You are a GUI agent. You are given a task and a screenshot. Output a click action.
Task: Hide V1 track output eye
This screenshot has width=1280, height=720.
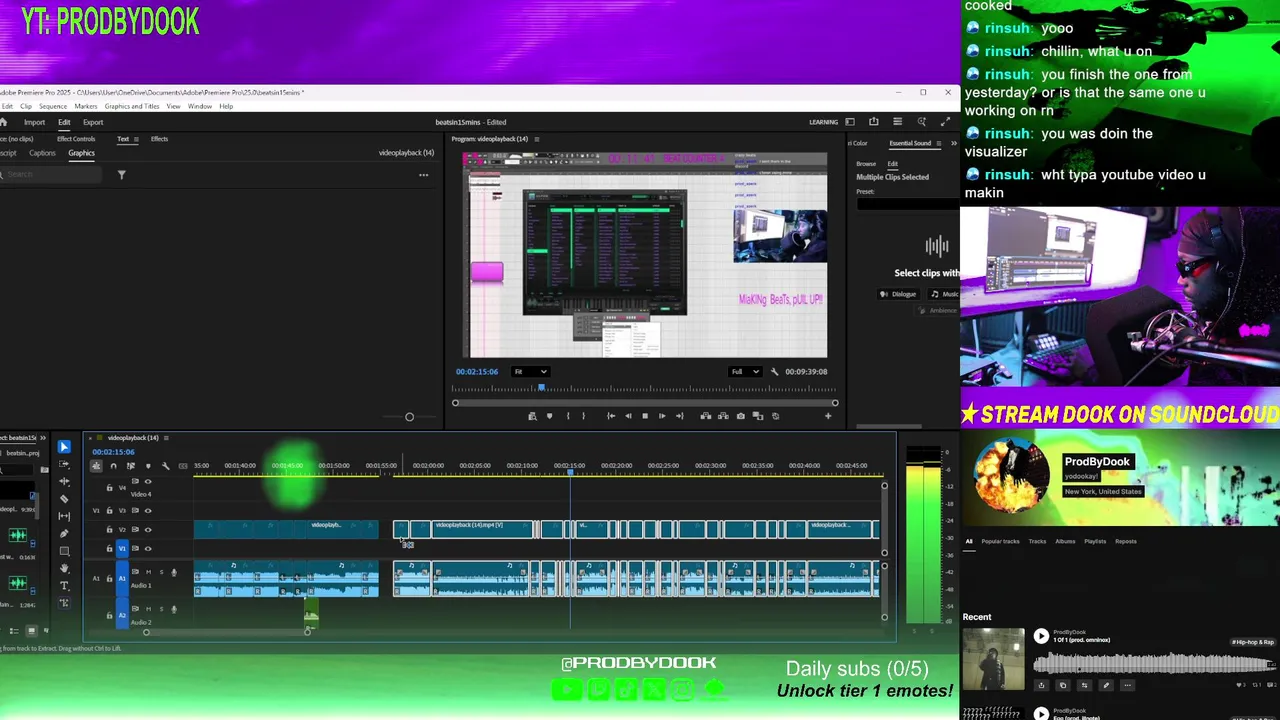click(148, 548)
